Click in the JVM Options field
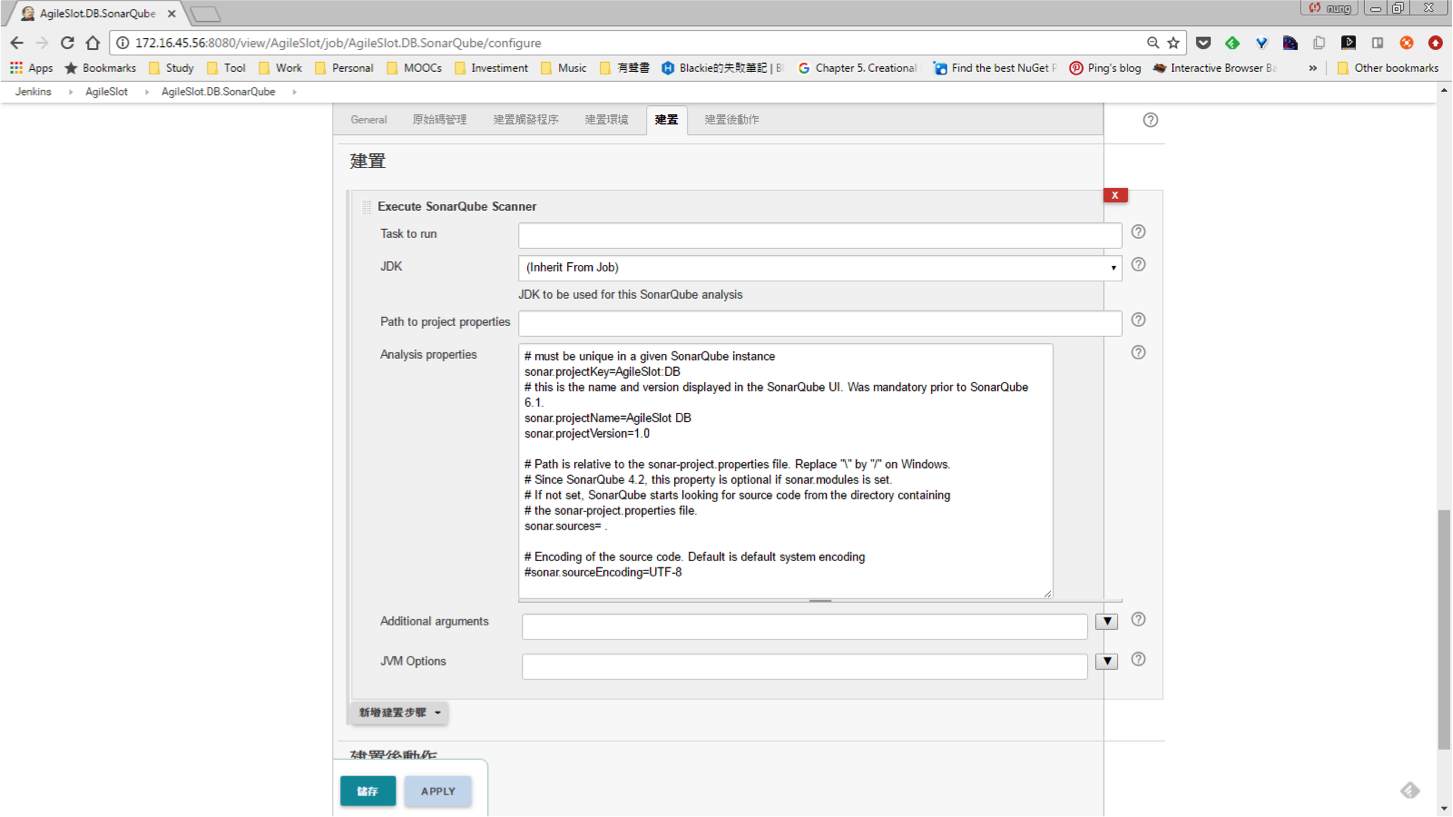This screenshot has width=1453, height=817. point(804,666)
